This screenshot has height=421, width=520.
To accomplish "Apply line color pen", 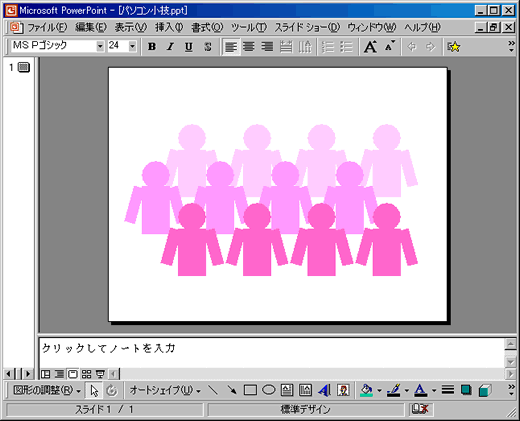I will [394, 390].
